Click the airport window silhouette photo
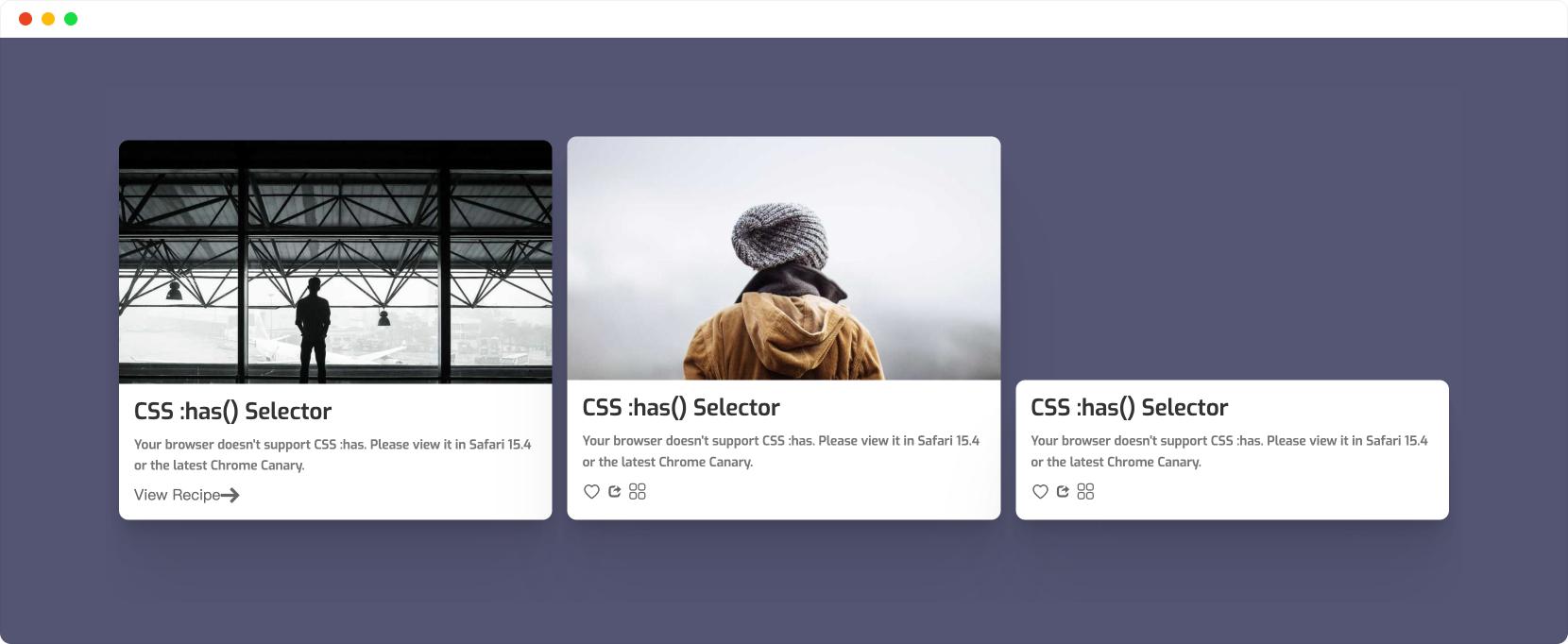1568x644 pixels. coord(335,262)
